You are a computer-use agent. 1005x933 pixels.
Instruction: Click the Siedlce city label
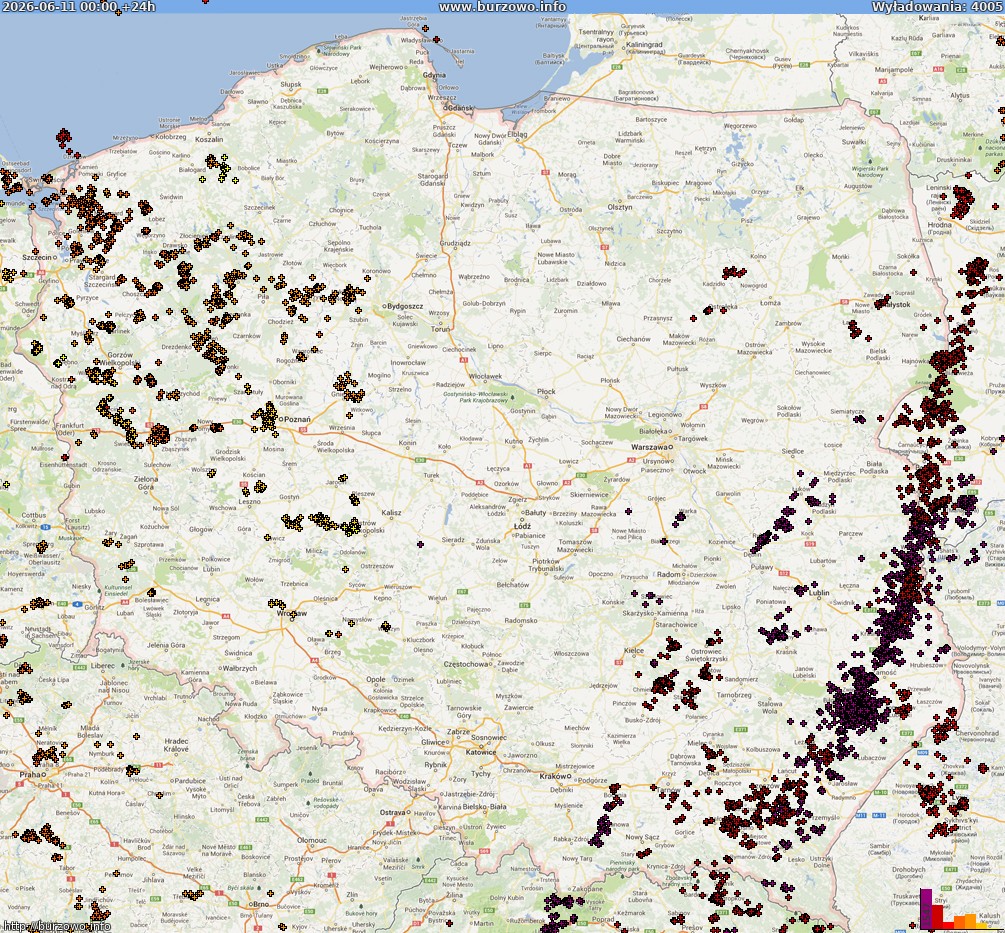point(792,451)
